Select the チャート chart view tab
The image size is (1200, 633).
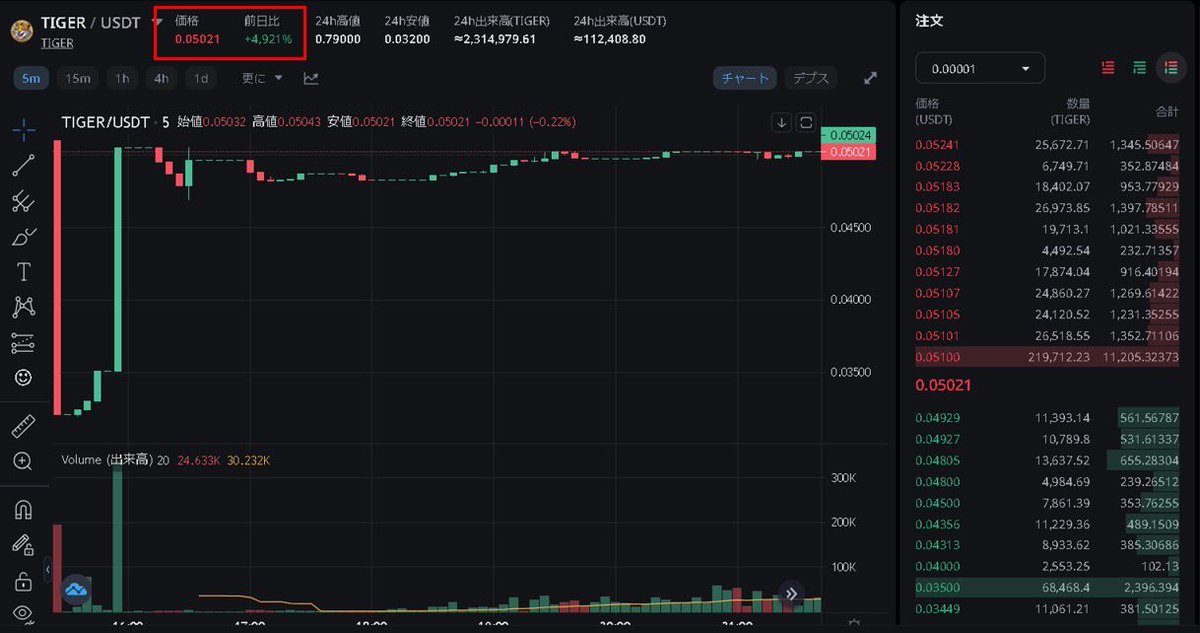click(x=746, y=78)
